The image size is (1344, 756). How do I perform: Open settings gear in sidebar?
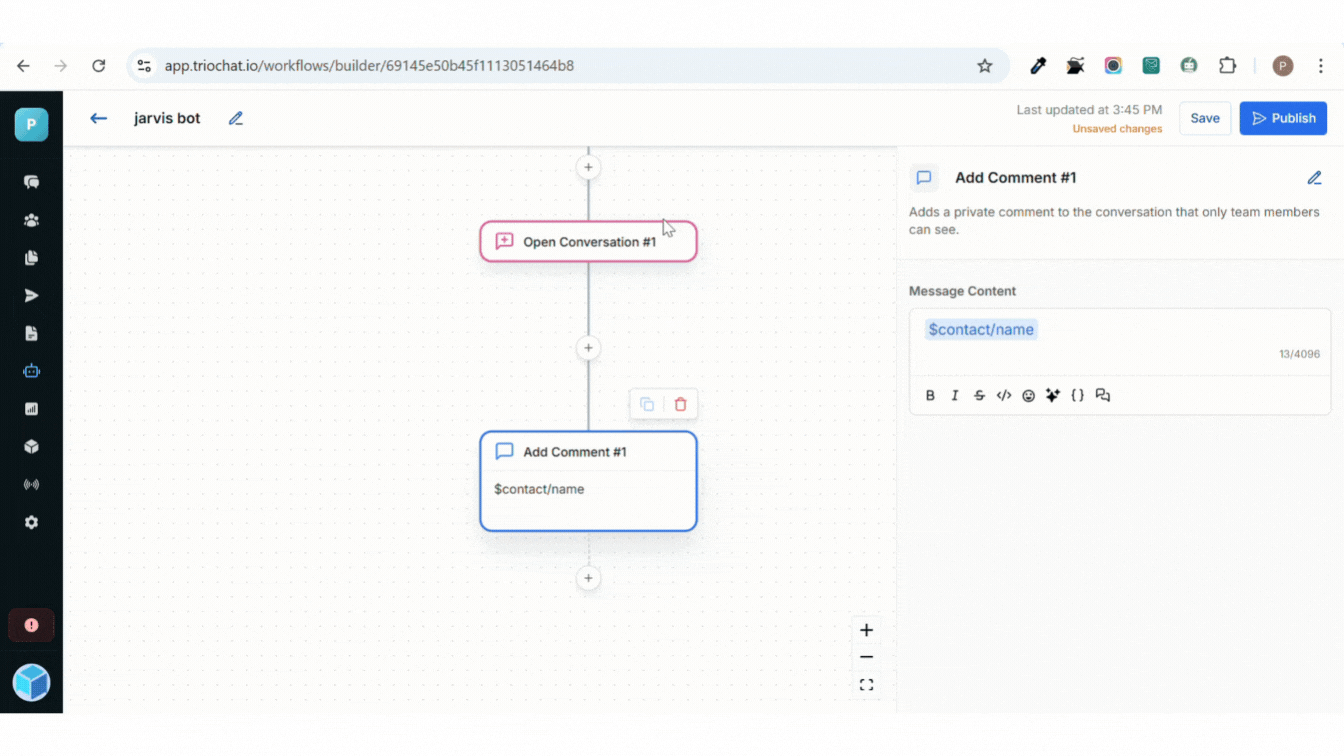tap(31, 523)
